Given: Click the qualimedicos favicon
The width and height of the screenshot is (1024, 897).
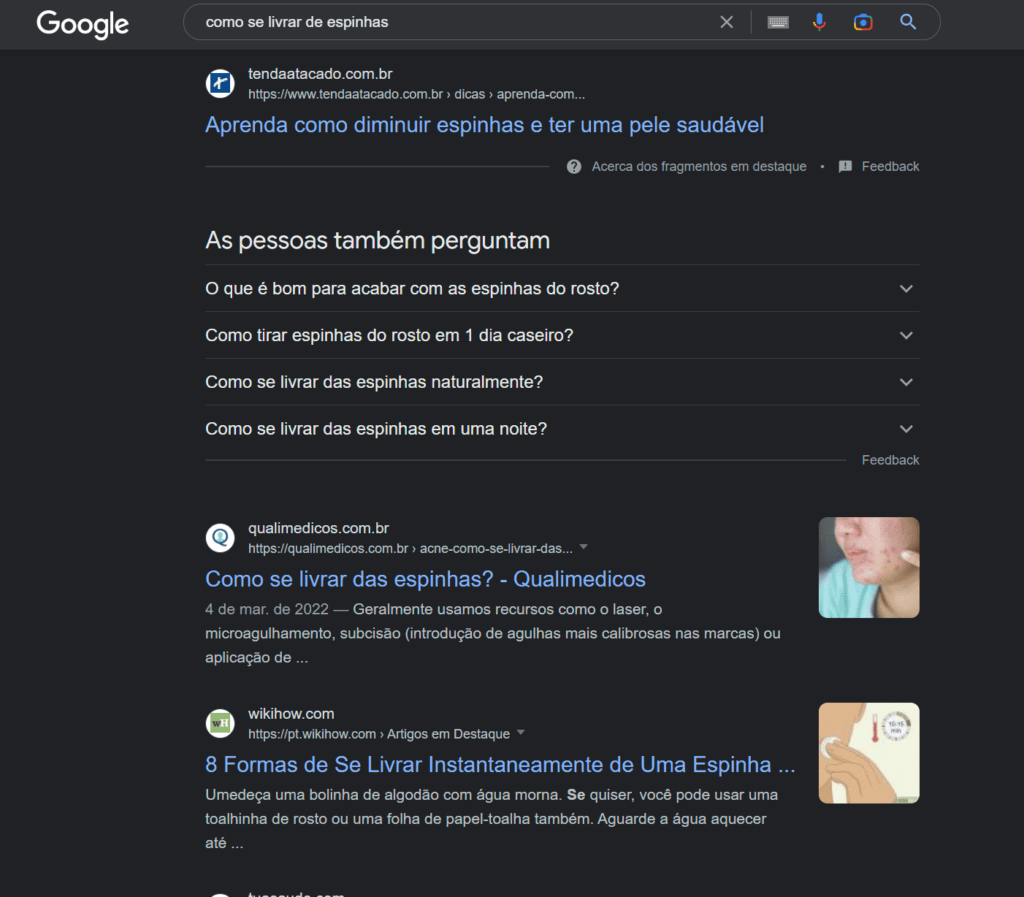Looking at the screenshot, I should click(x=220, y=538).
